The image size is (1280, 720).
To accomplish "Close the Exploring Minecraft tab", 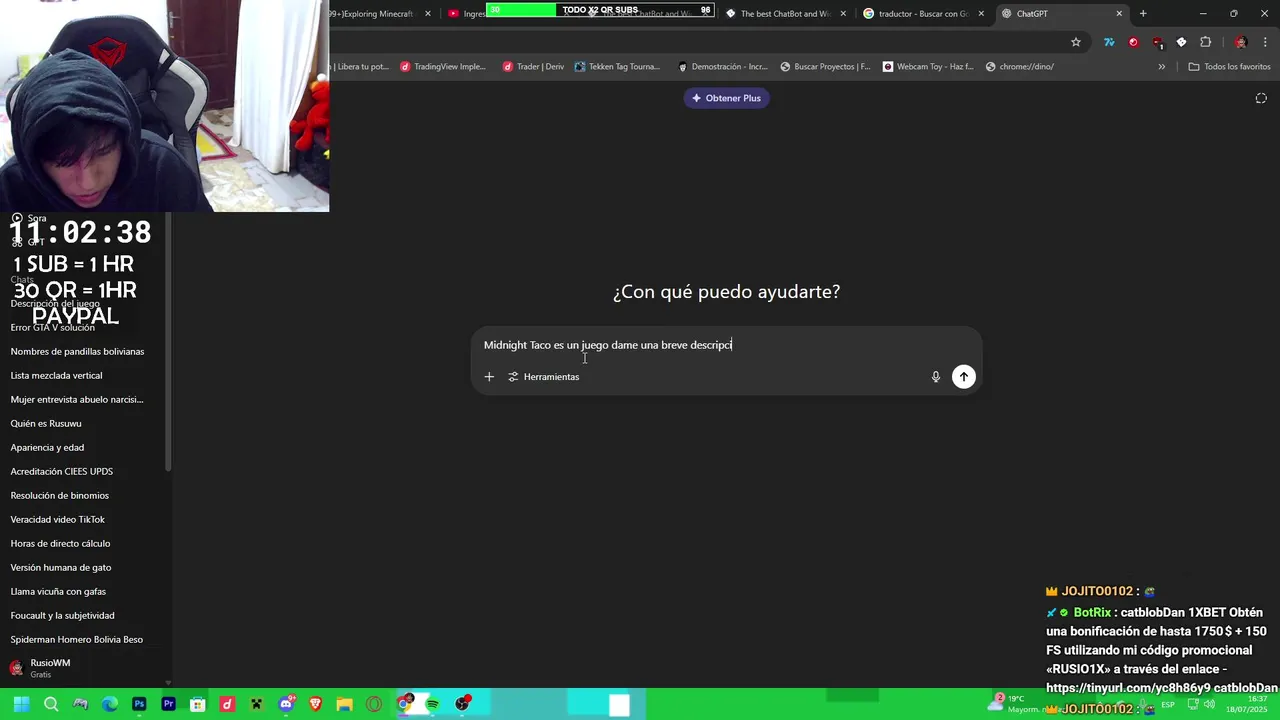I will pyautogui.click(x=428, y=13).
